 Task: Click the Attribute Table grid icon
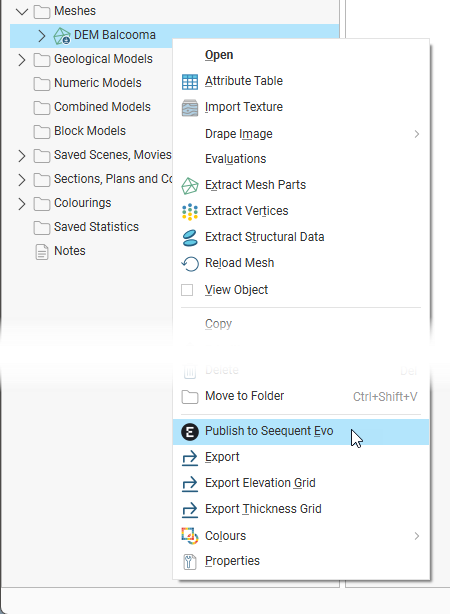190,81
